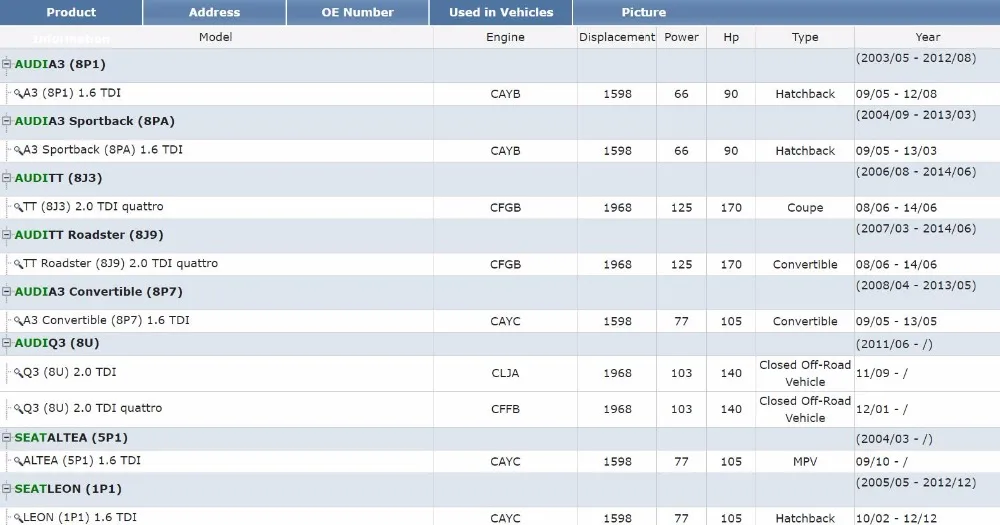Click the MPV type cell
Viewport: 1000px width, 525px height.
pyautogui.click(x=805, y=462)
